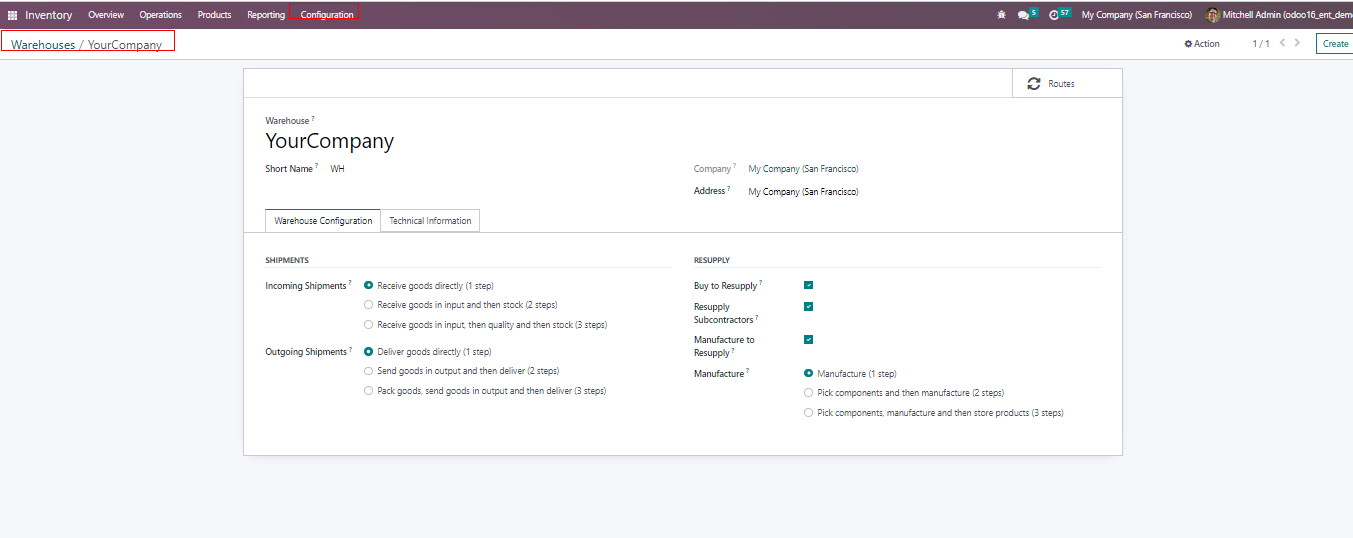Click the Incoming Shipments label
1353x538 pixels.
click(306, 286)
